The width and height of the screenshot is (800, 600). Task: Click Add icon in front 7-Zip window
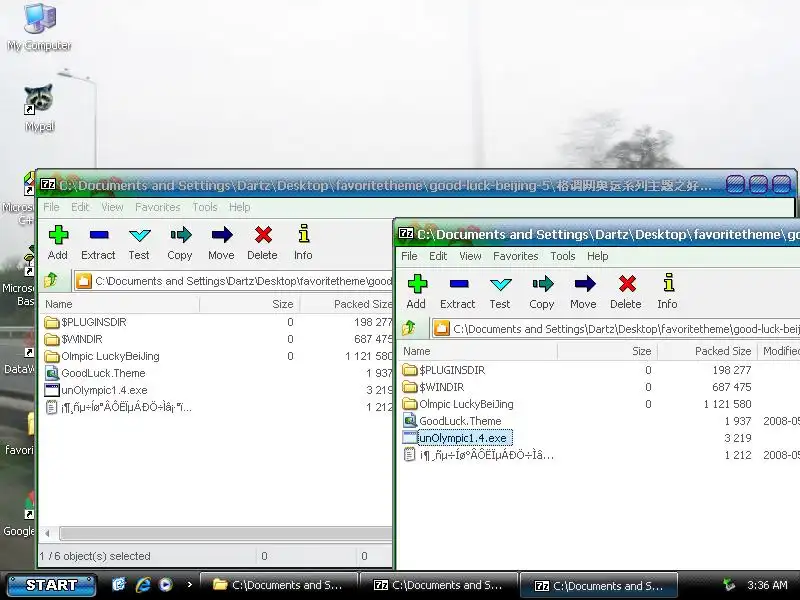tap(417, 284)
